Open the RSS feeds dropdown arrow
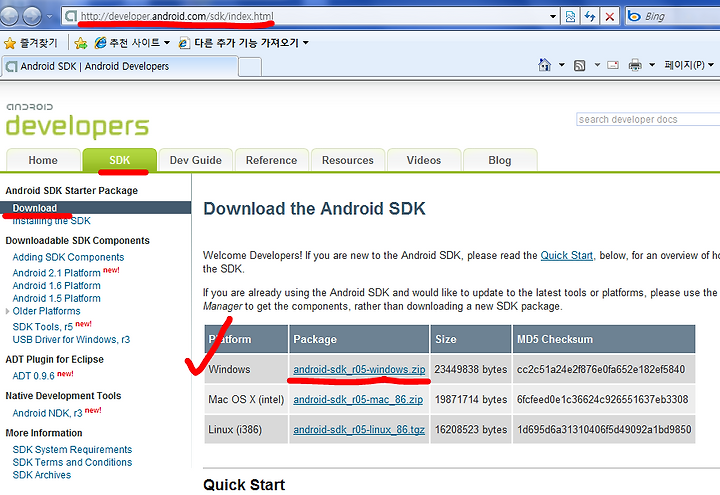Screen dimensions: 720x495 tap(597, 65)
